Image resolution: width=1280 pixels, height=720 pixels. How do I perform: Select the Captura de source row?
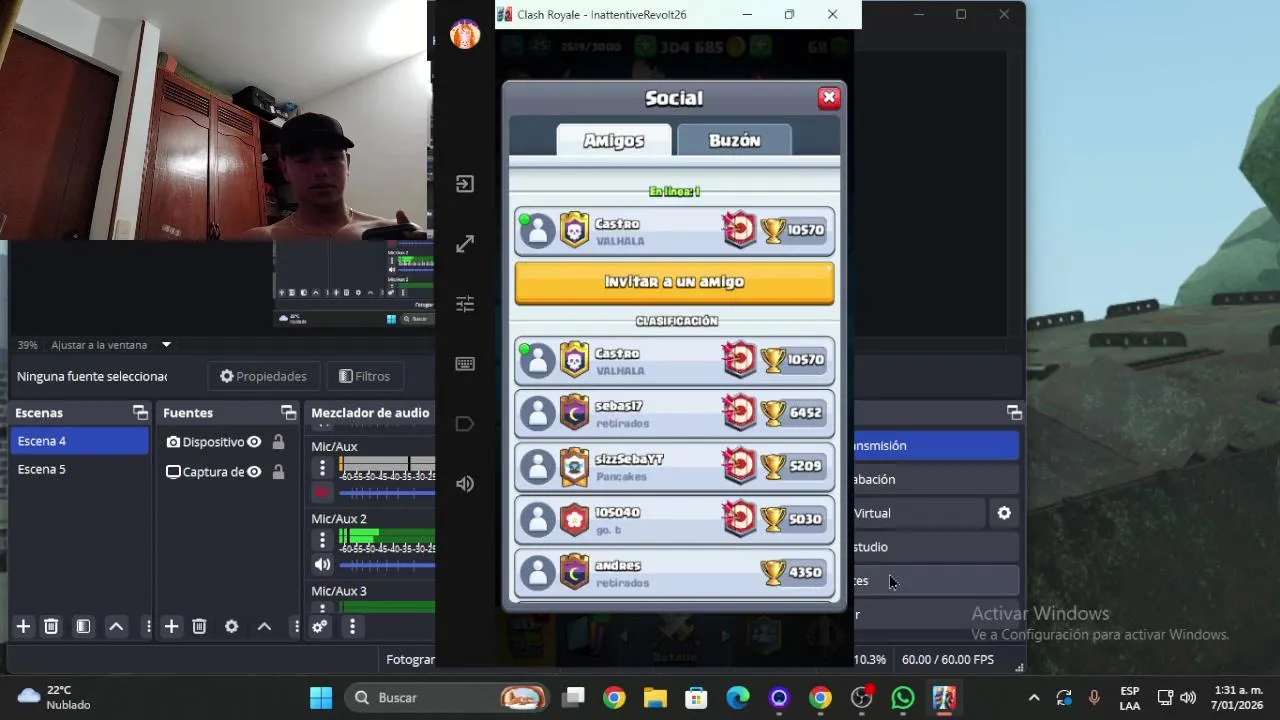228,472
